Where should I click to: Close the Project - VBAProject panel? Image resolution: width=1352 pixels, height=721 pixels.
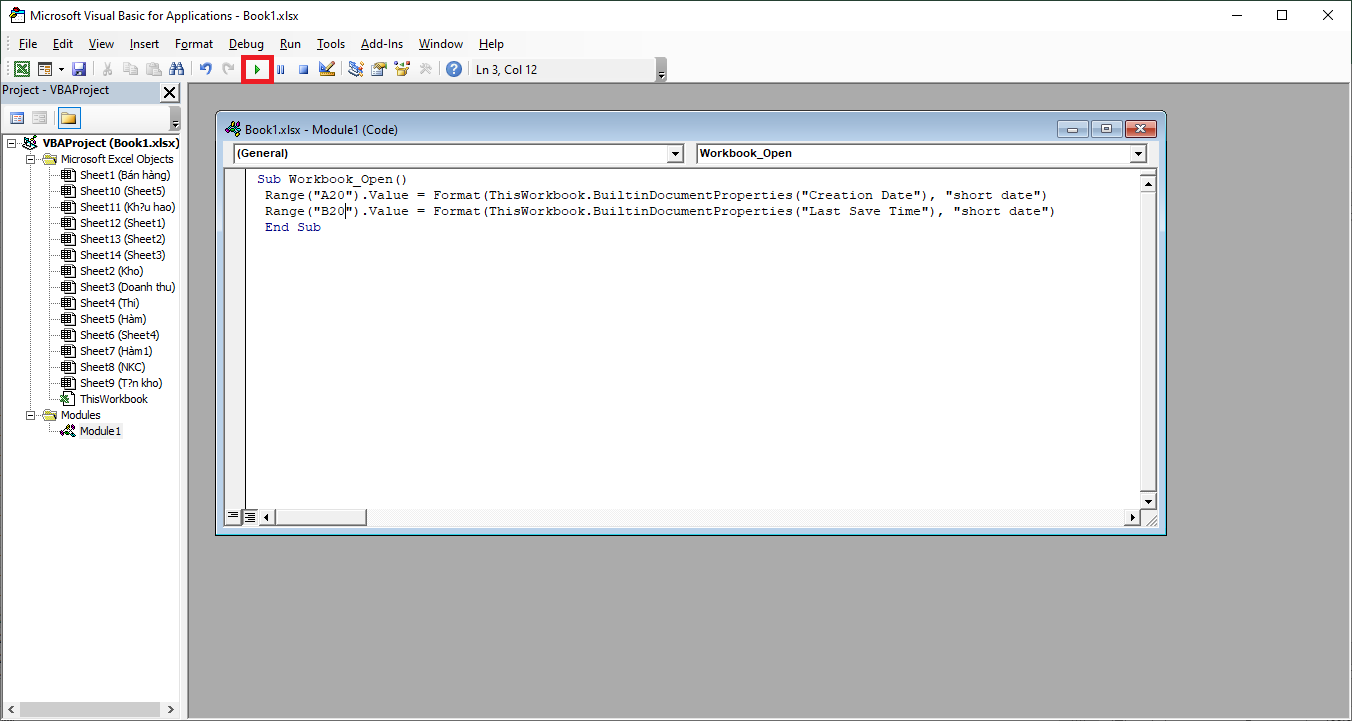point(169,92)
